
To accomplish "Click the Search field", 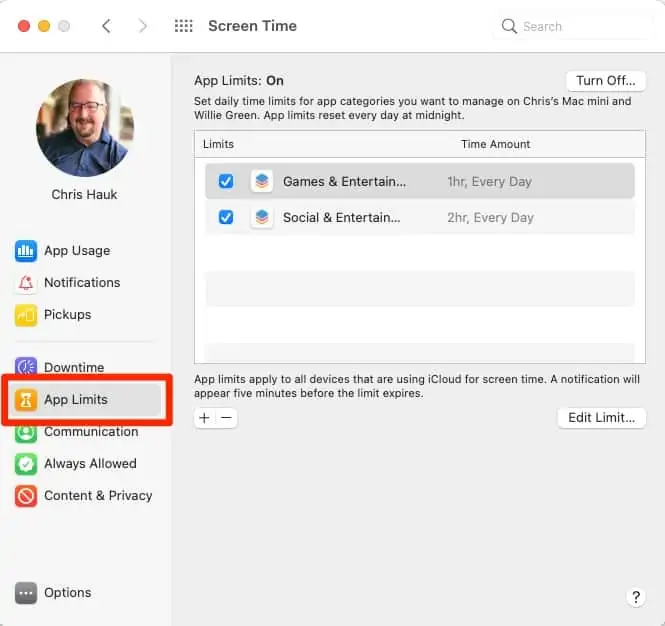I will [572, 26].
